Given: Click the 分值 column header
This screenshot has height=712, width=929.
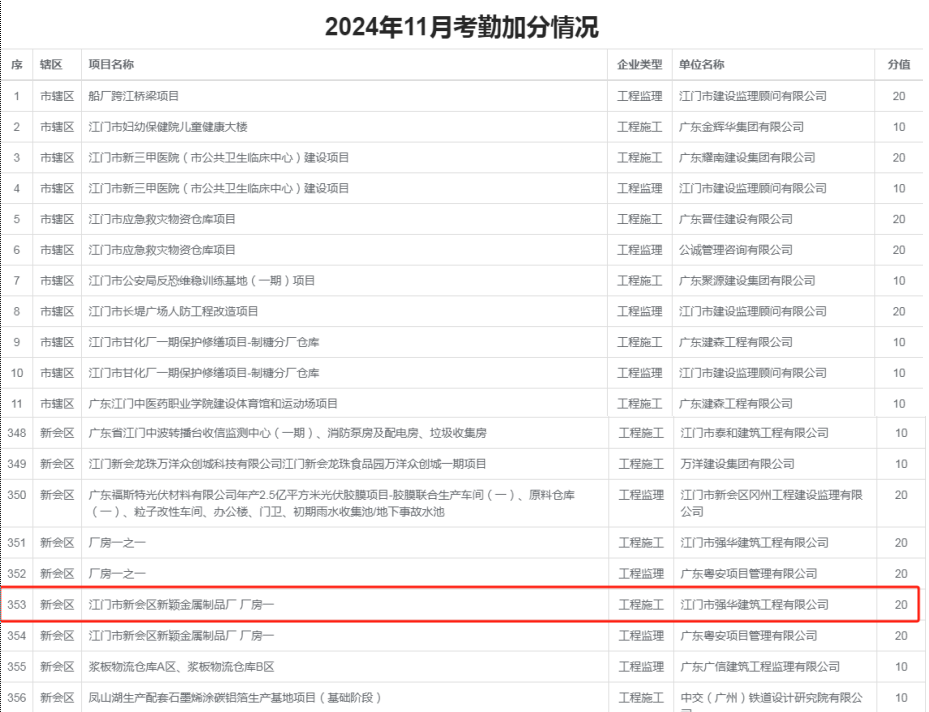Looking at the screenshot, I should tap(899, 65).
